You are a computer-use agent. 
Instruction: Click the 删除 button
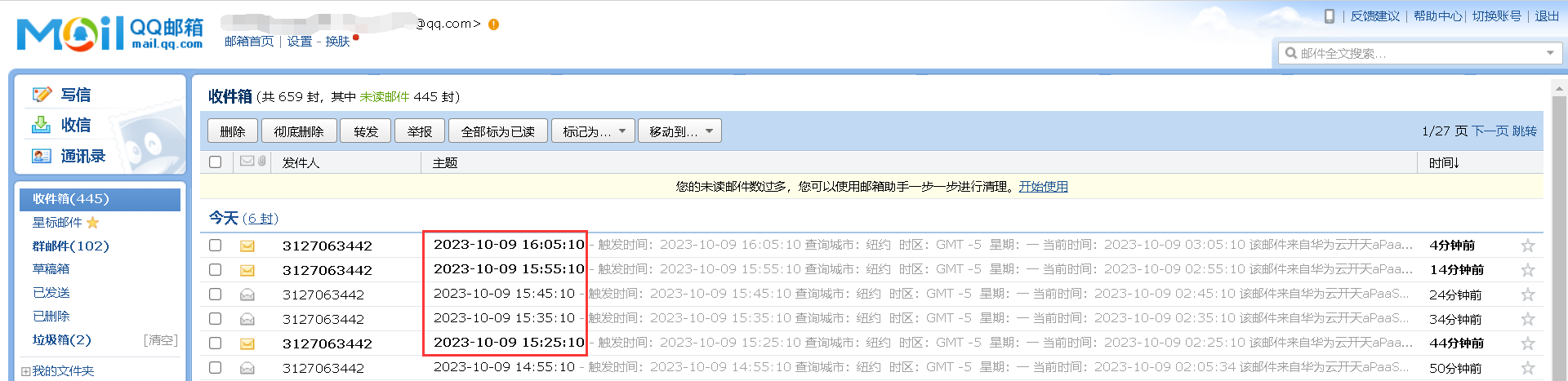click(x=233, y=131)
